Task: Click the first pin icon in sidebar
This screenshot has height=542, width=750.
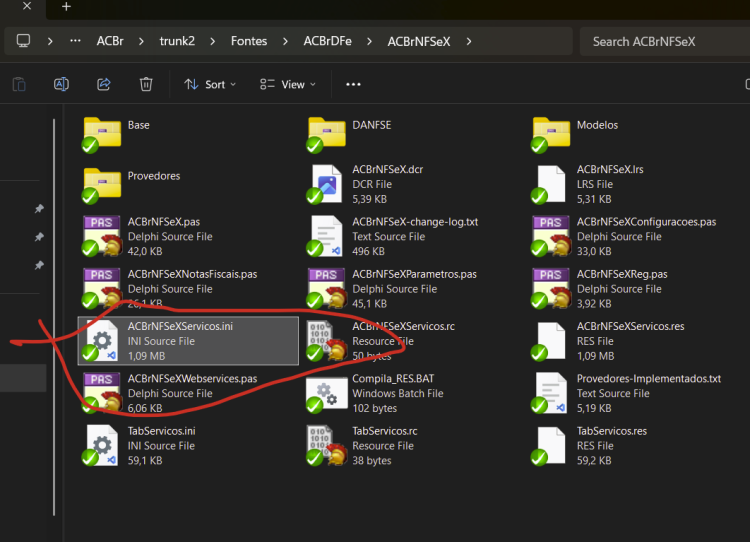Action: [x=39, y=209]
